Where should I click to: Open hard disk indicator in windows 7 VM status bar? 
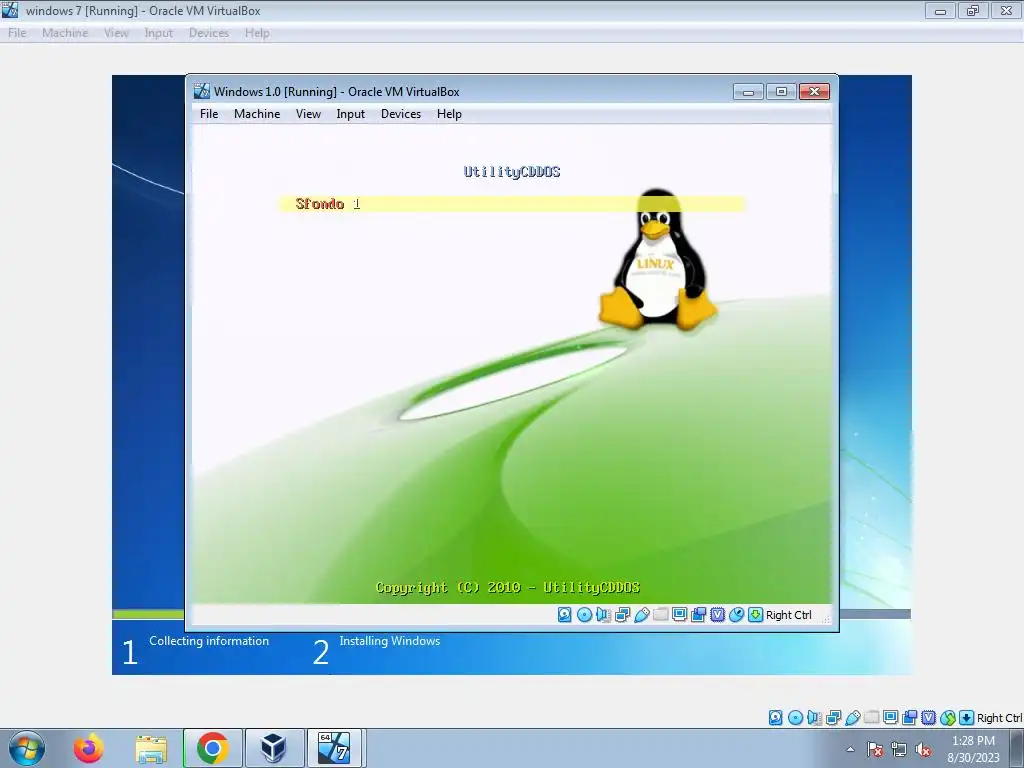tap(775, 718)
